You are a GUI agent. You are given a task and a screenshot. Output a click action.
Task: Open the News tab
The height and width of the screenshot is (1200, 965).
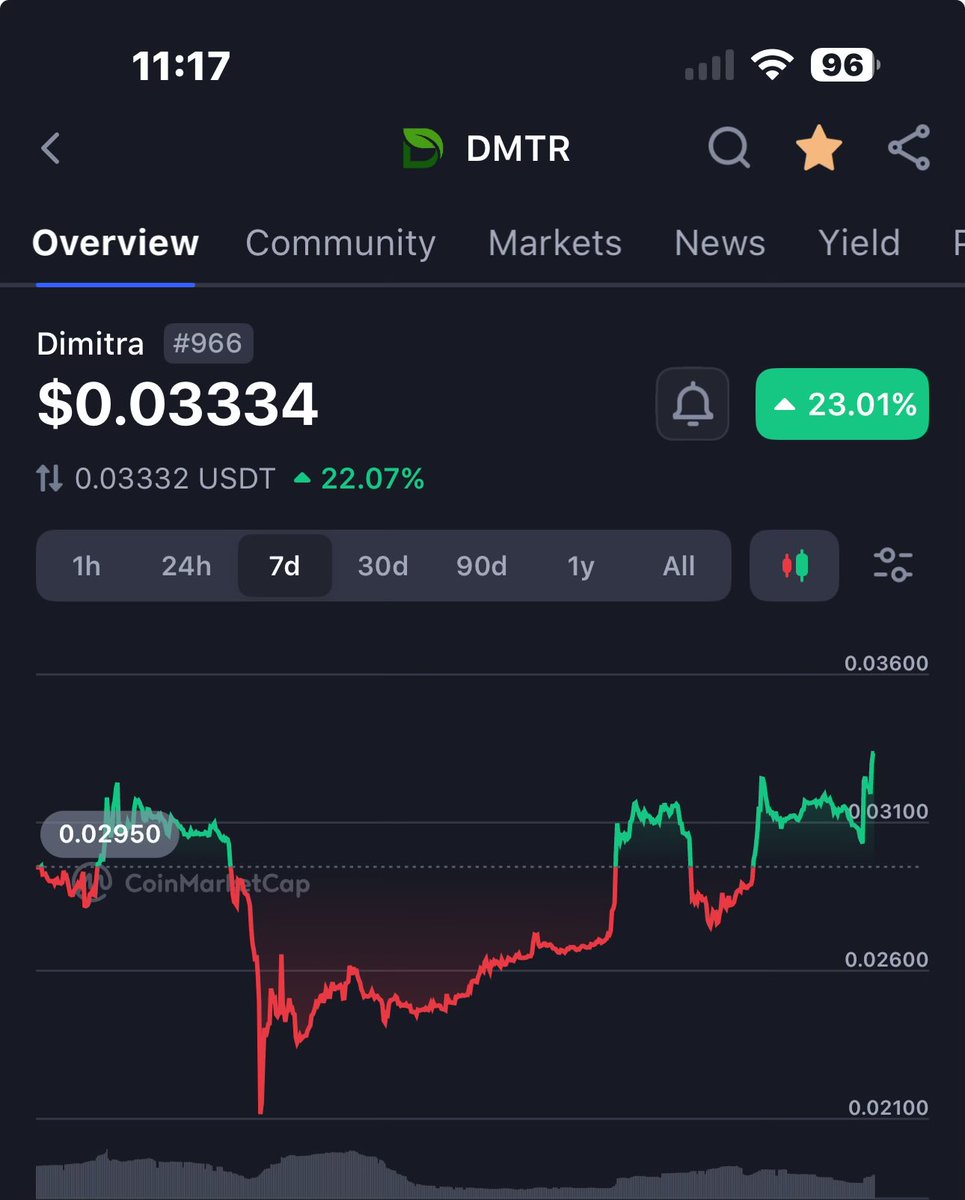tap(719, 243)
